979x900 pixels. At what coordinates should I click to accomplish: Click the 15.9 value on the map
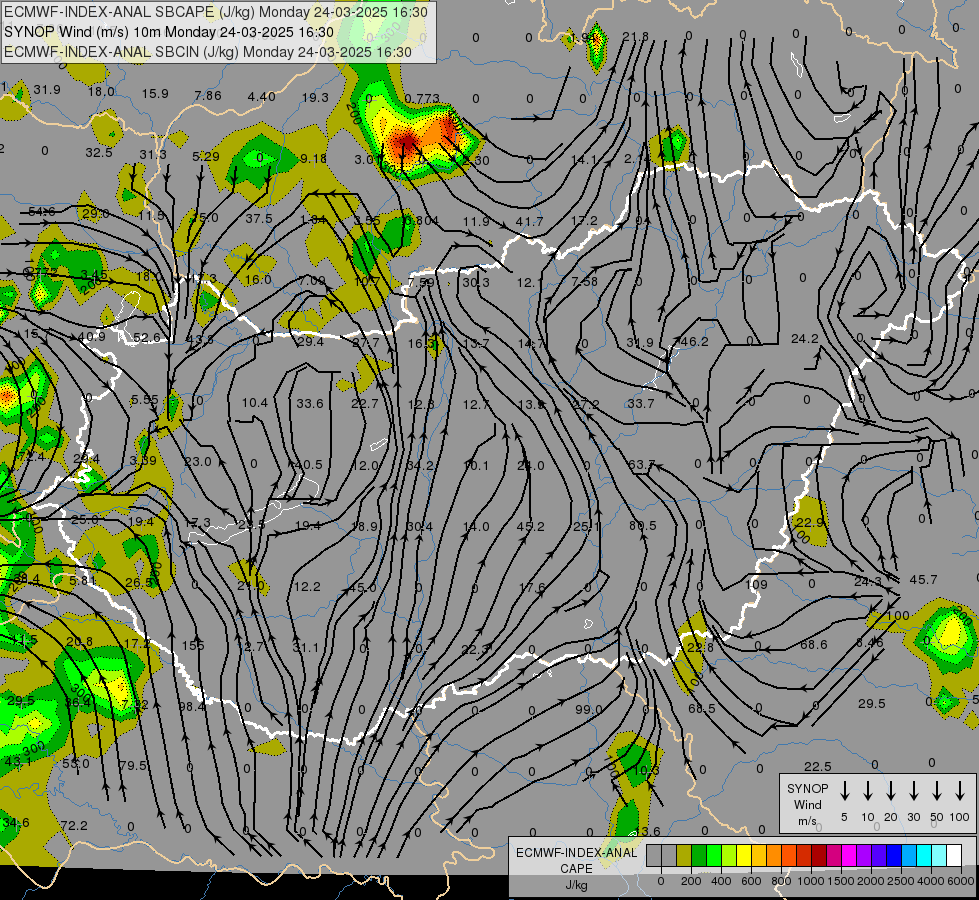(x=155, y=94)
